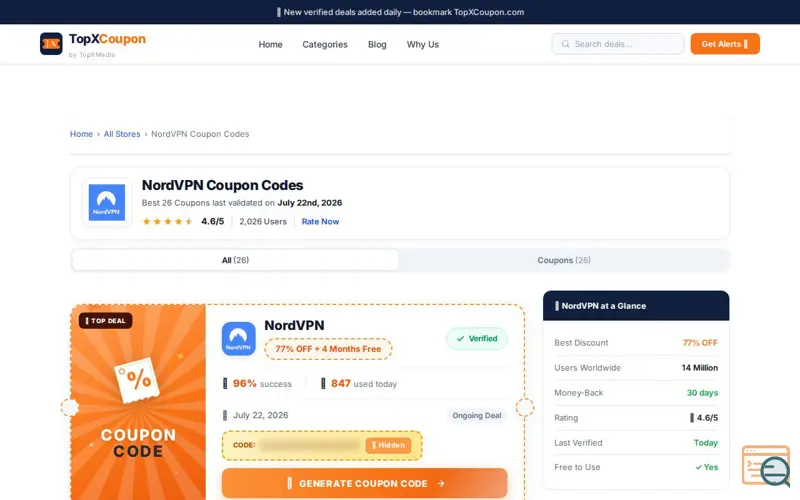Click the NordVPN logo in the coupon card

238,339
